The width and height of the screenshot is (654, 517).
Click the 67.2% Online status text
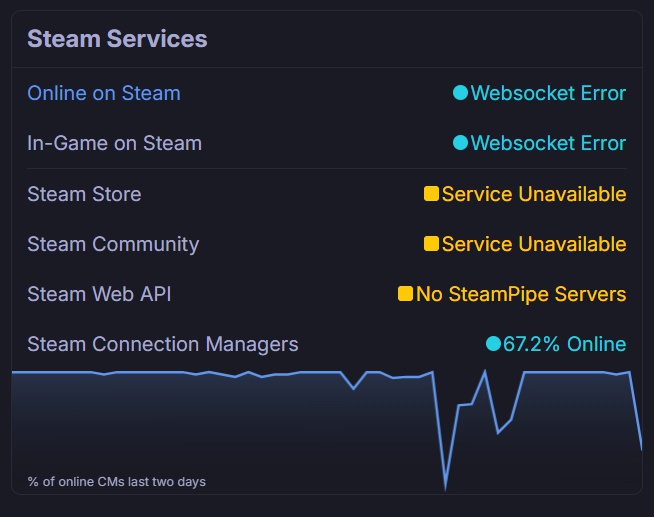(x=564, y=344)
